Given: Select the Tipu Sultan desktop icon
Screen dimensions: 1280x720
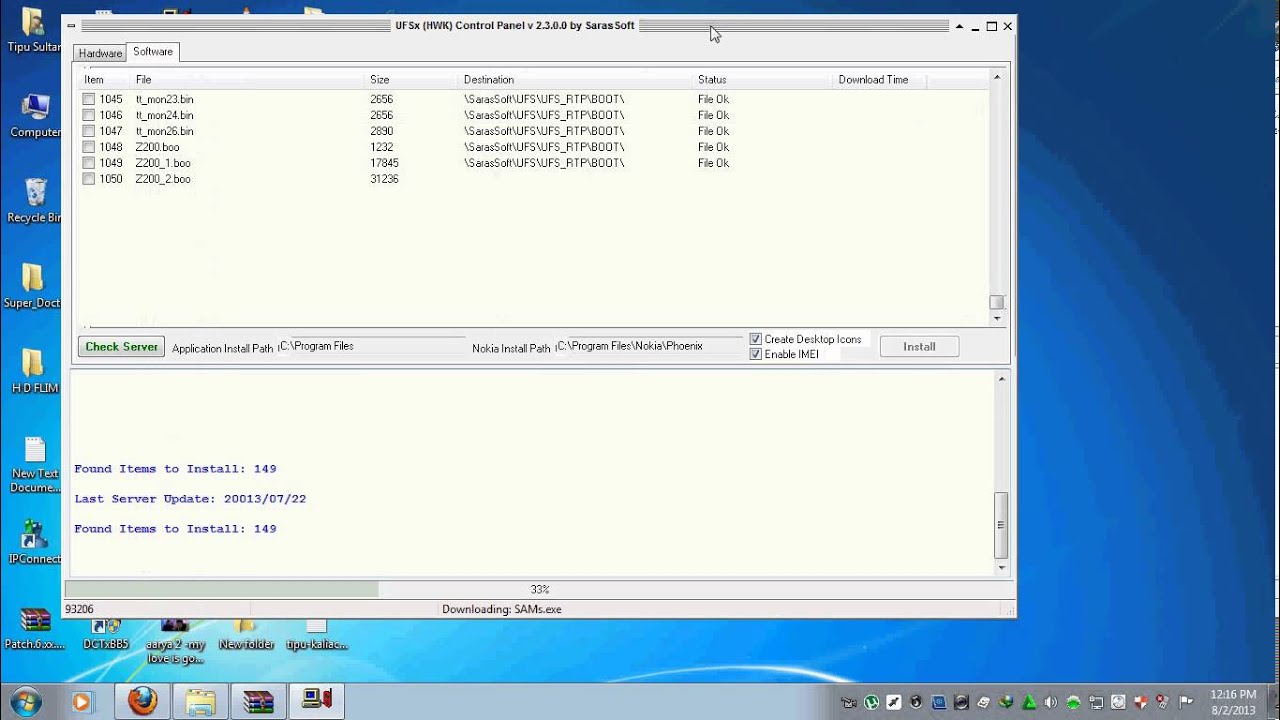Looking at the screenshot, I should pyautogui.click(x=35, y=31).
